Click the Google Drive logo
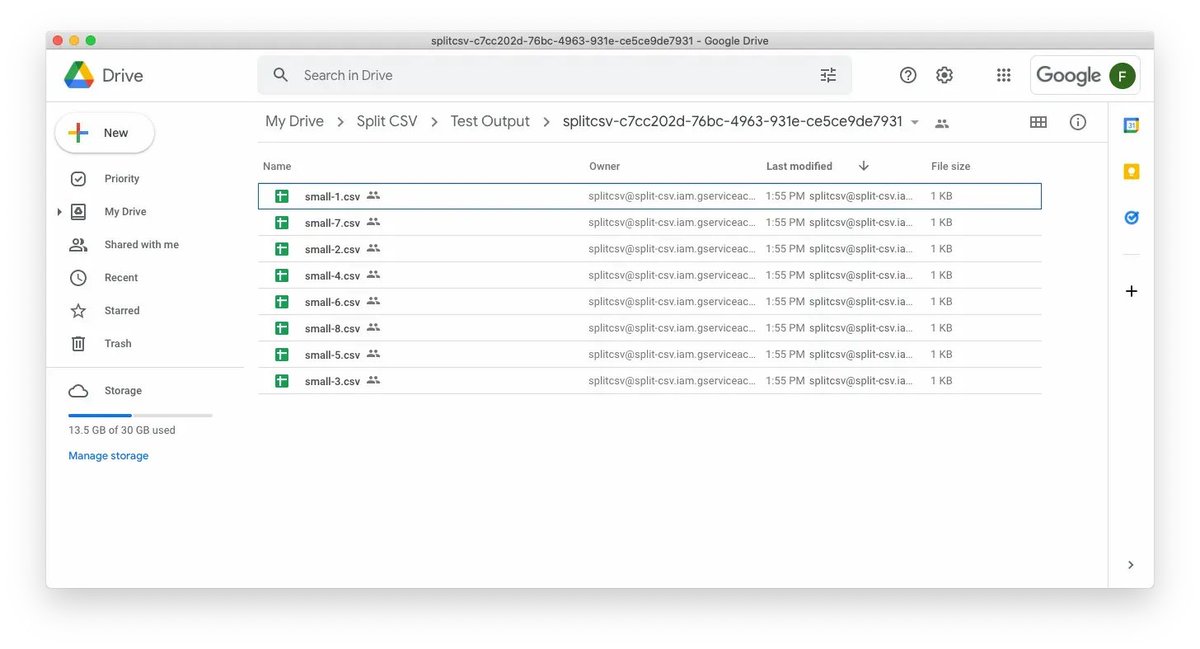The width and height of the screenshot is (1200, 649). [79, 75]
